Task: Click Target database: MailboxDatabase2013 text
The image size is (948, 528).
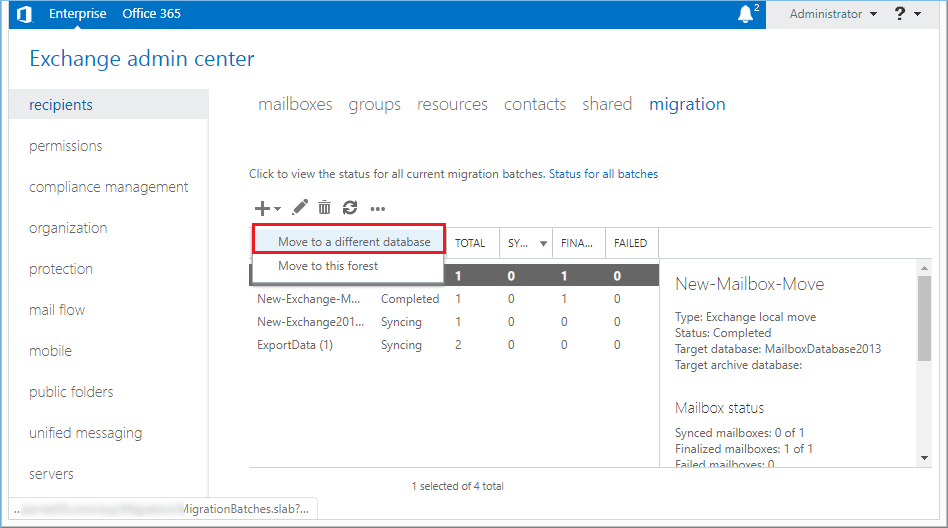Action: (778, 349)
